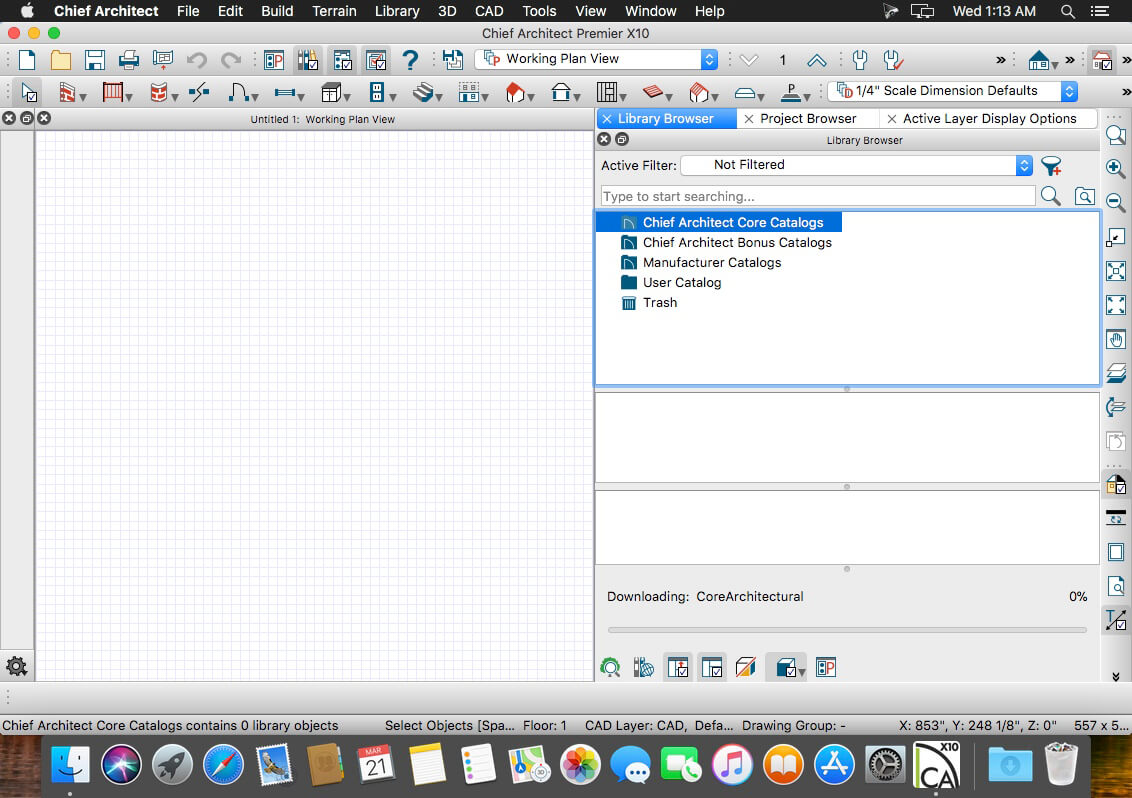The height and width of the screenshot is (798, 1132).
Task: Open the Cabinet tools dropdown
Action: click(335, 92)
